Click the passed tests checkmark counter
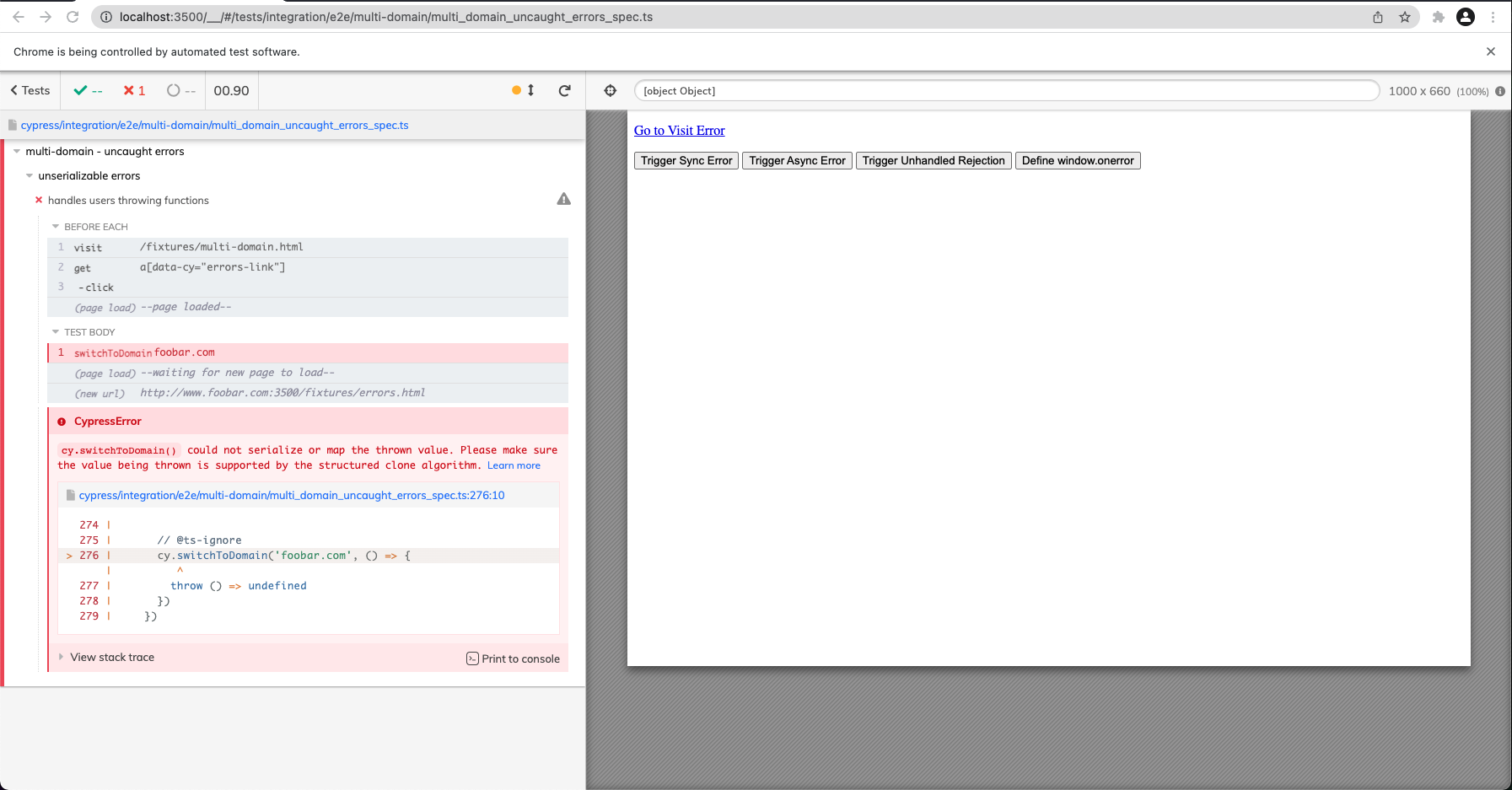 (88, 90)
